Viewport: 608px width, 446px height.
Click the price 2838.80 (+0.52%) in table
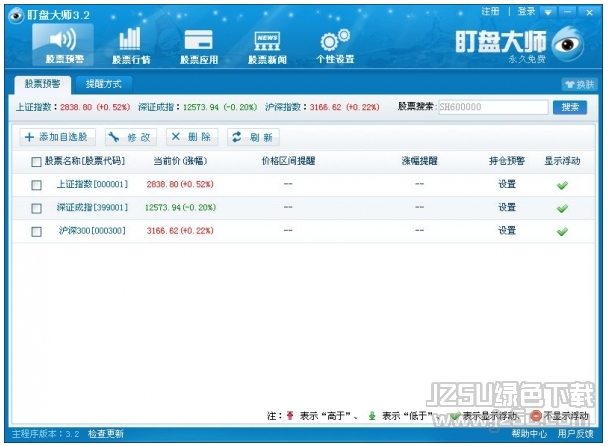pos(180,184)
